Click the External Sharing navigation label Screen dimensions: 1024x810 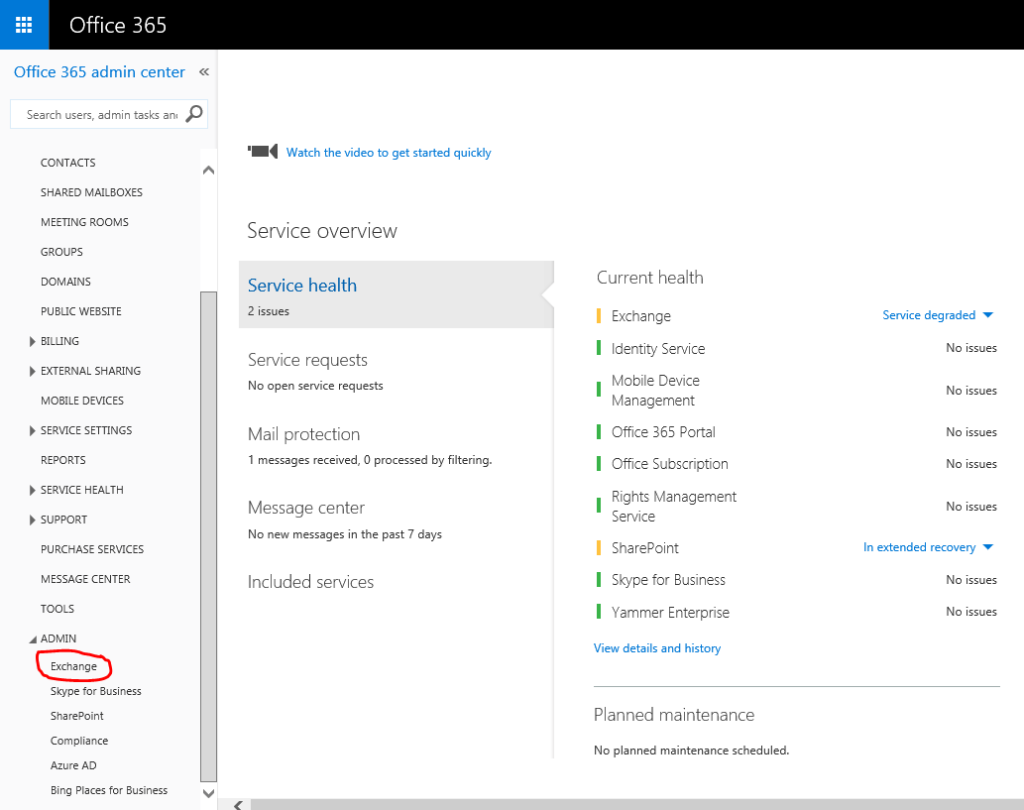[x=91, y=371]
